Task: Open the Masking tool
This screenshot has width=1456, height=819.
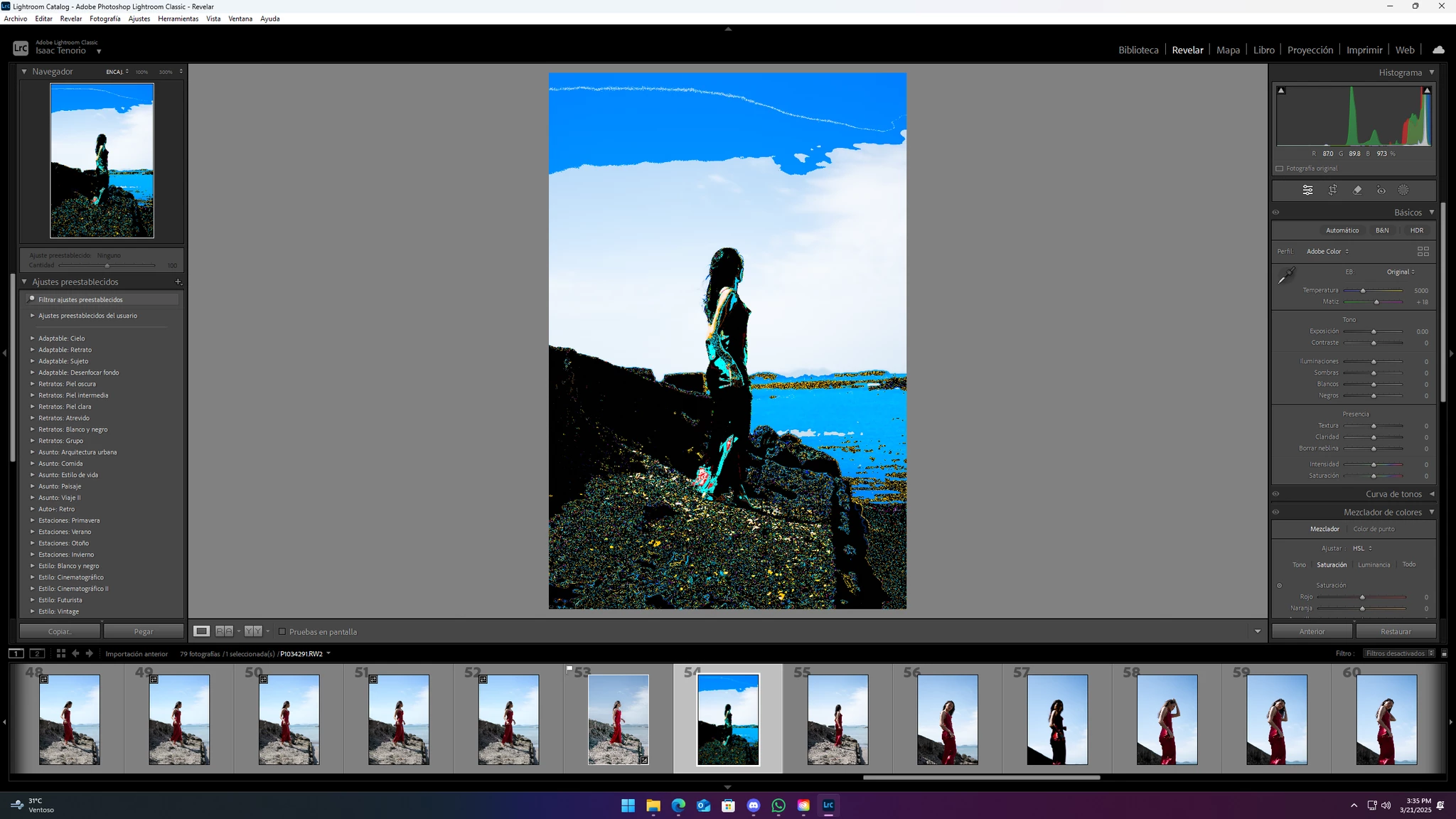Action: 1403,190
